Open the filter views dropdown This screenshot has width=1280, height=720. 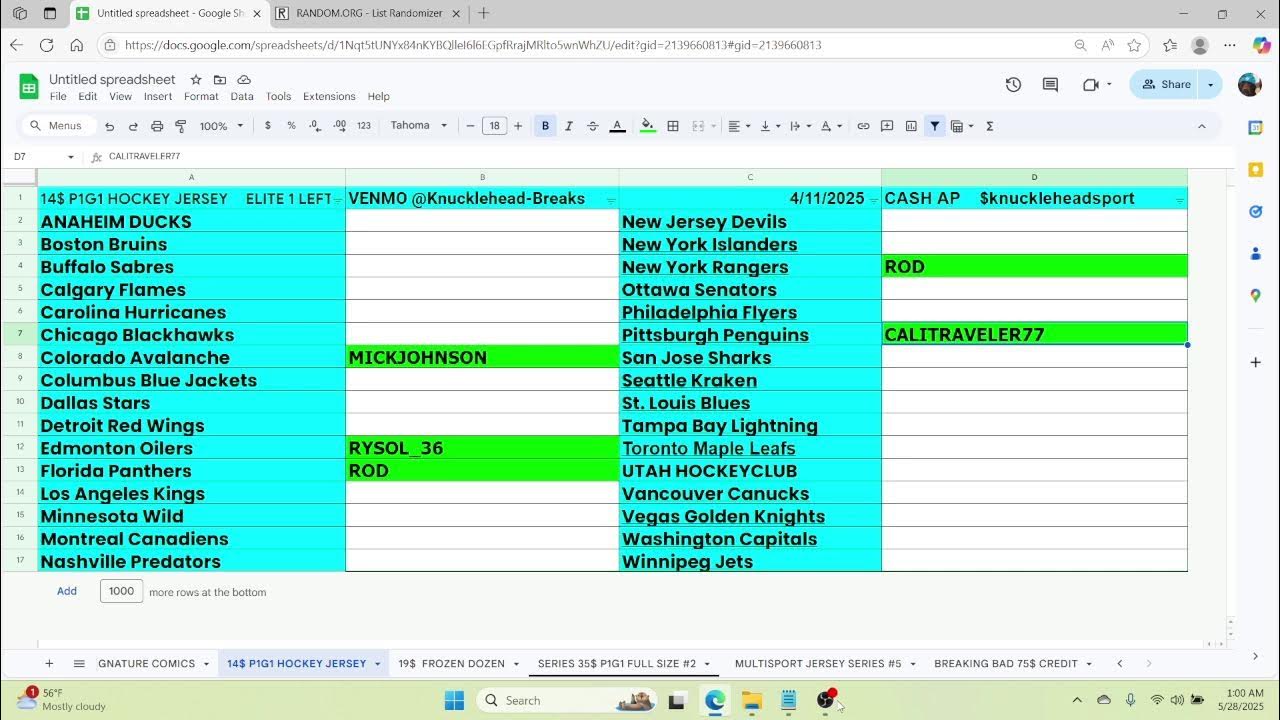[x=962, y=126]
